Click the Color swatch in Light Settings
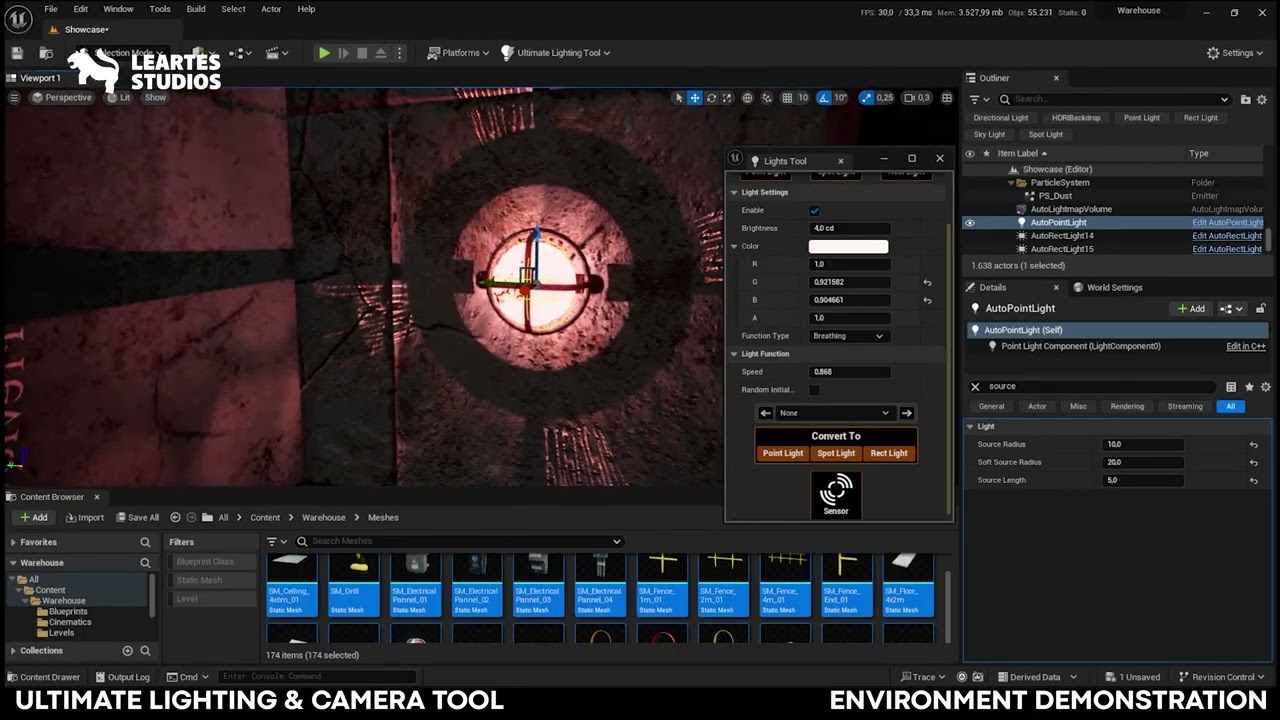This screenshot has width=1280, height=720. [x=848, y=246]
